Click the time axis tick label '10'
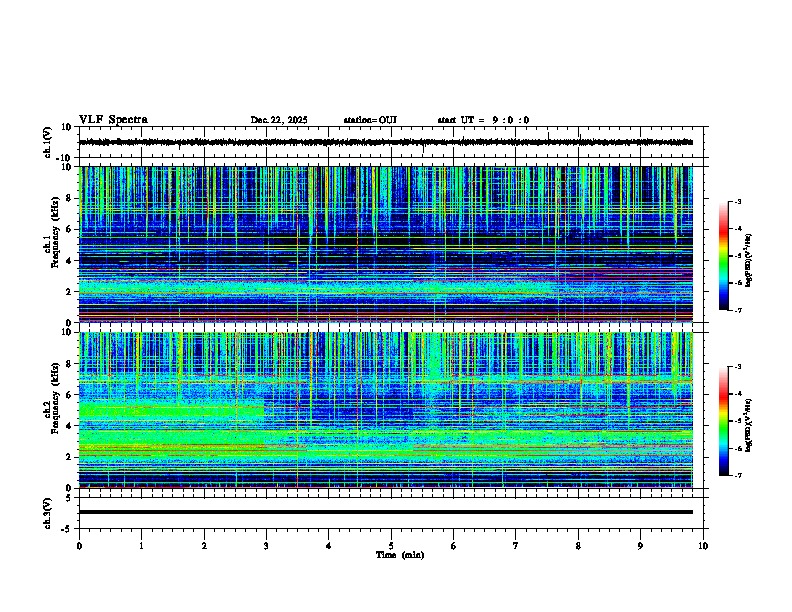The height and width of the screenshot is (612, 792). pyautogui.click(x=703, y=546)
